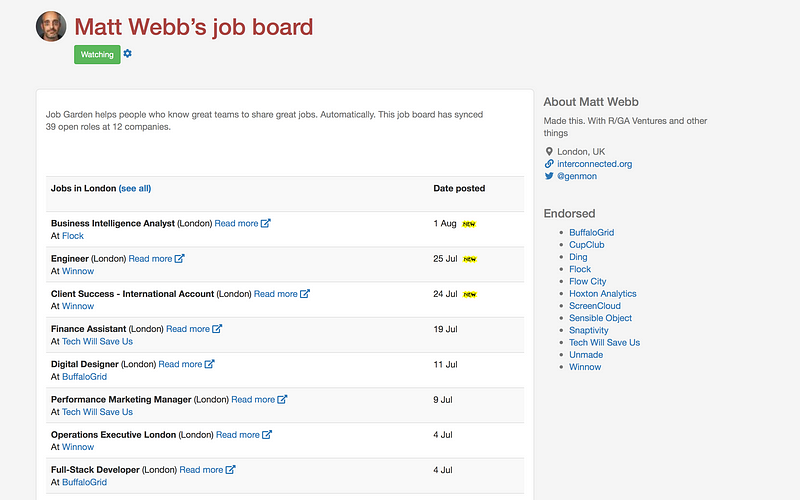Click the NEW badge on 25 Jul row
Image resolution: width=800 pixels, height=500 pixels.
pyautogui.click(x=469, y=259)
